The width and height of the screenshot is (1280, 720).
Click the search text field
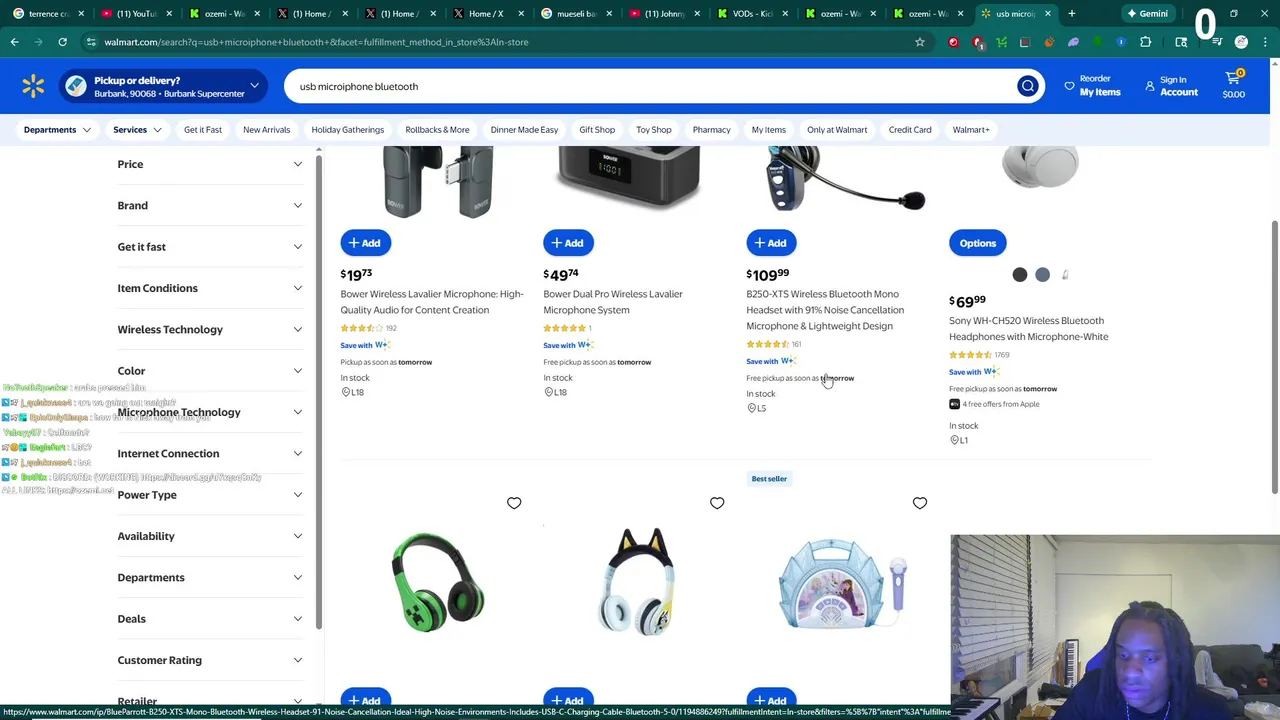pos(650,86)
